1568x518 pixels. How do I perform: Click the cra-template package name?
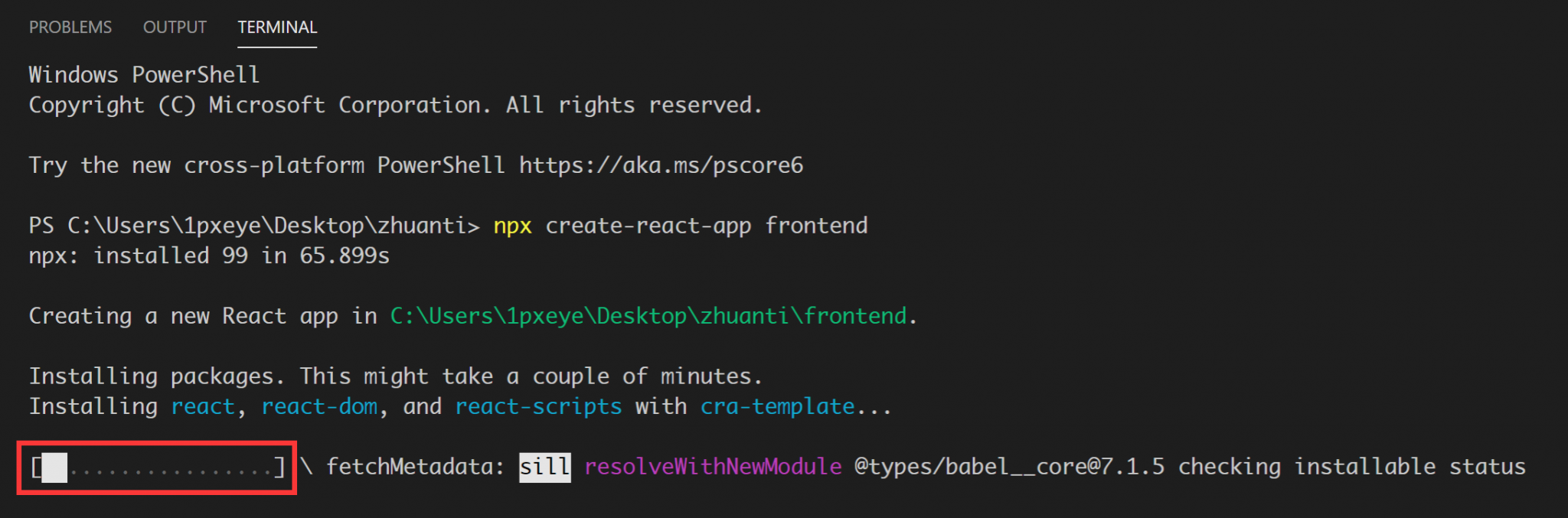[777, 406]
